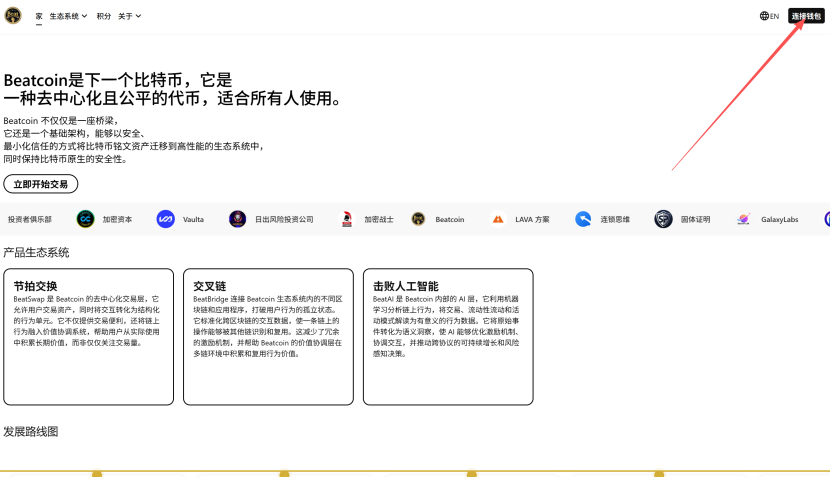Switch language via the EN label
The image size is (830, 477).
[x=774, y=16]
